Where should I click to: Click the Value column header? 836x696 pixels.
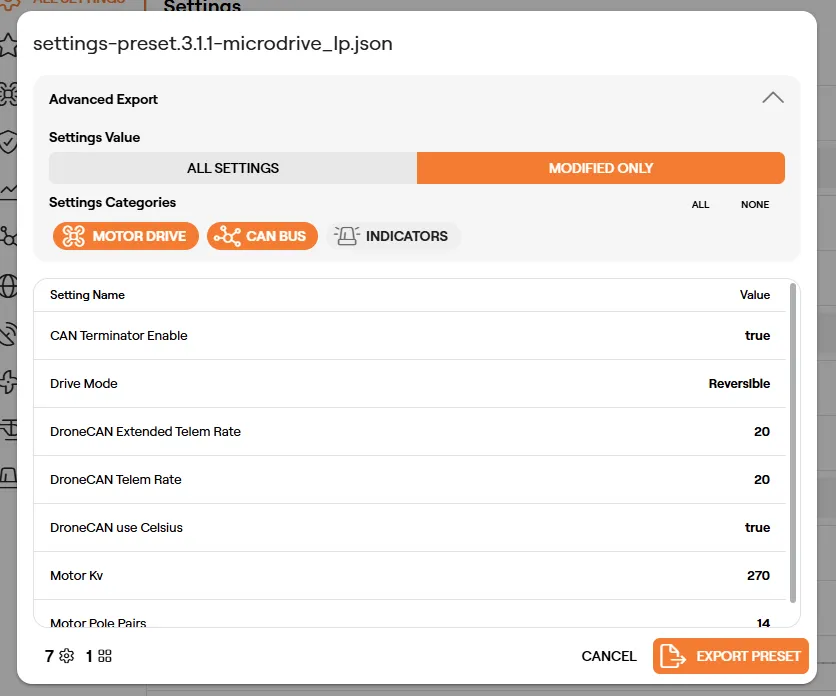[754, 295]
